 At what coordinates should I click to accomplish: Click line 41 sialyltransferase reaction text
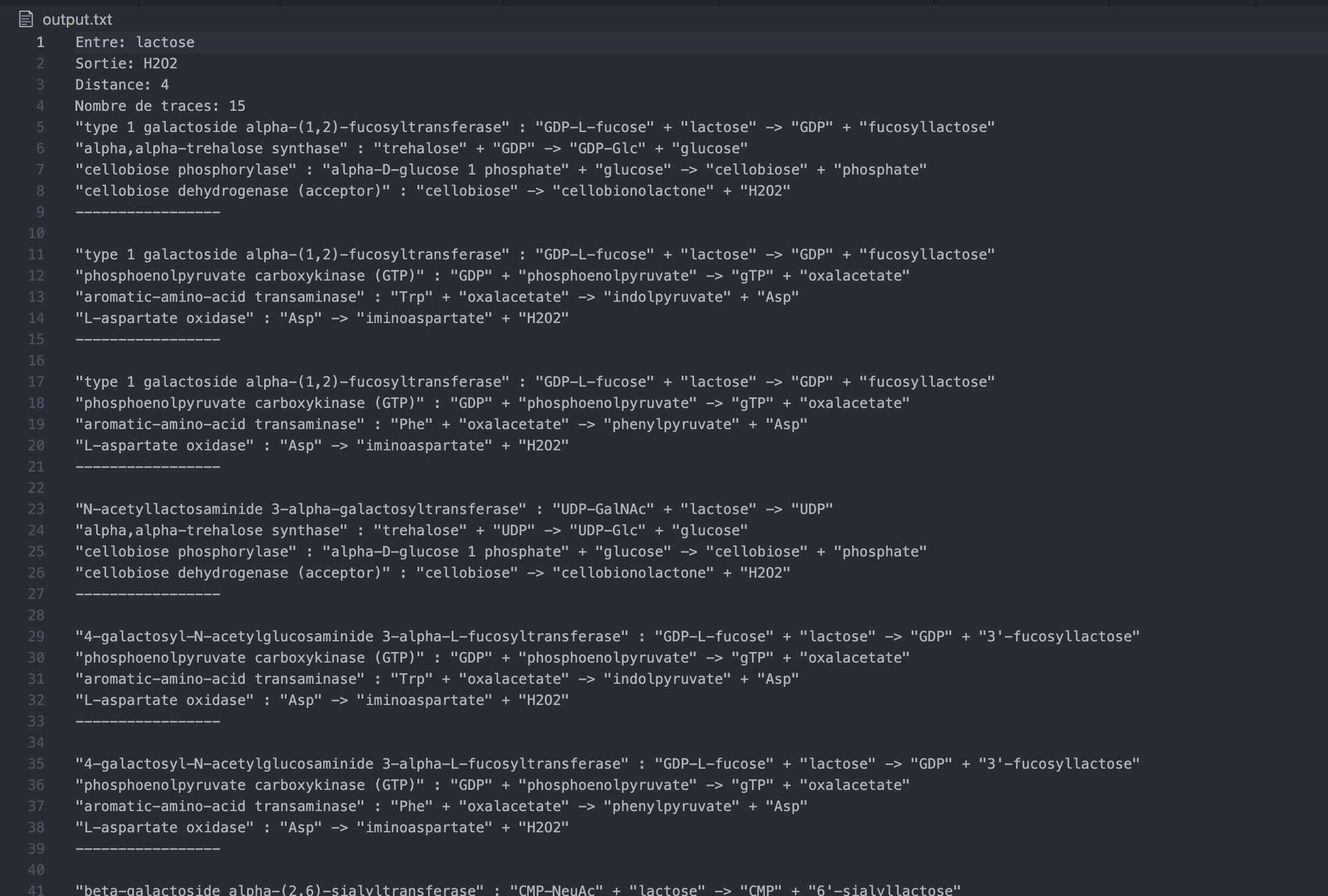coord(518,890)
